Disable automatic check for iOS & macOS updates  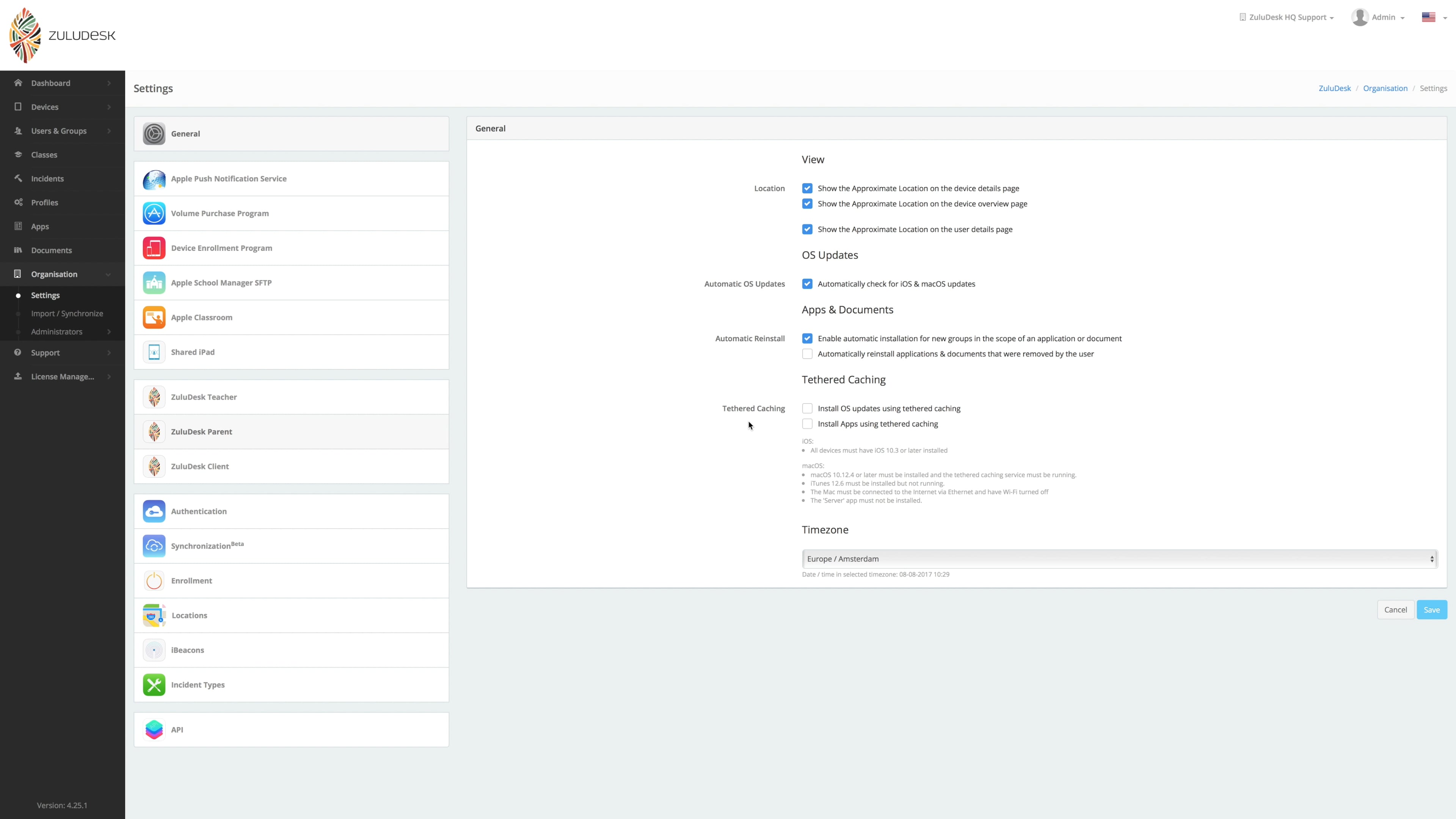point(807,284)
